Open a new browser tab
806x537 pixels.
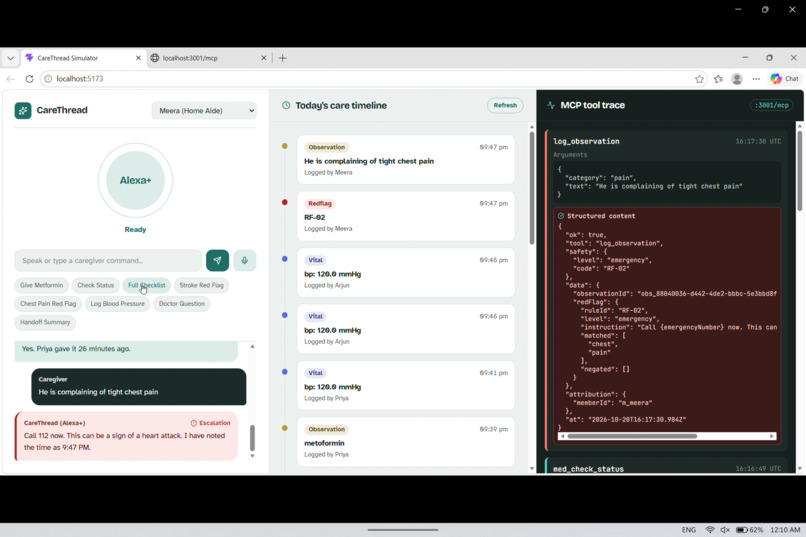(x=283, y=58)
